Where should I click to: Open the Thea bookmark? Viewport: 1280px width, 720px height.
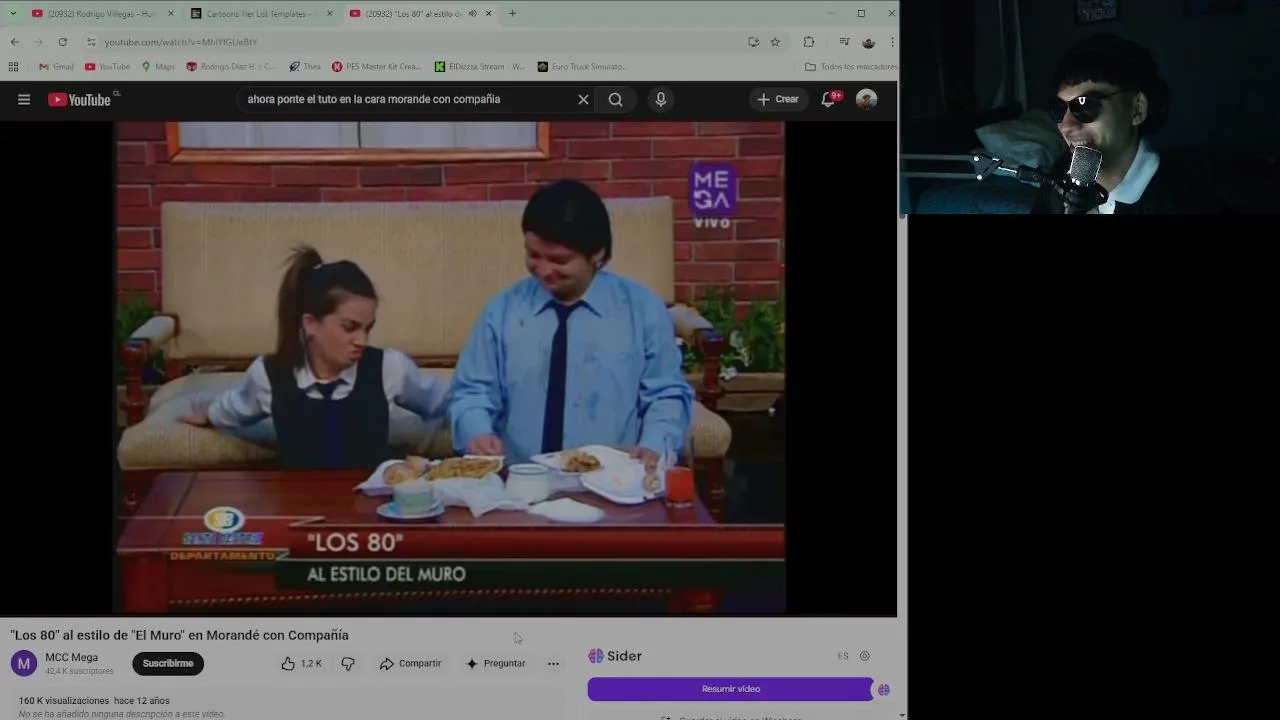305,67
